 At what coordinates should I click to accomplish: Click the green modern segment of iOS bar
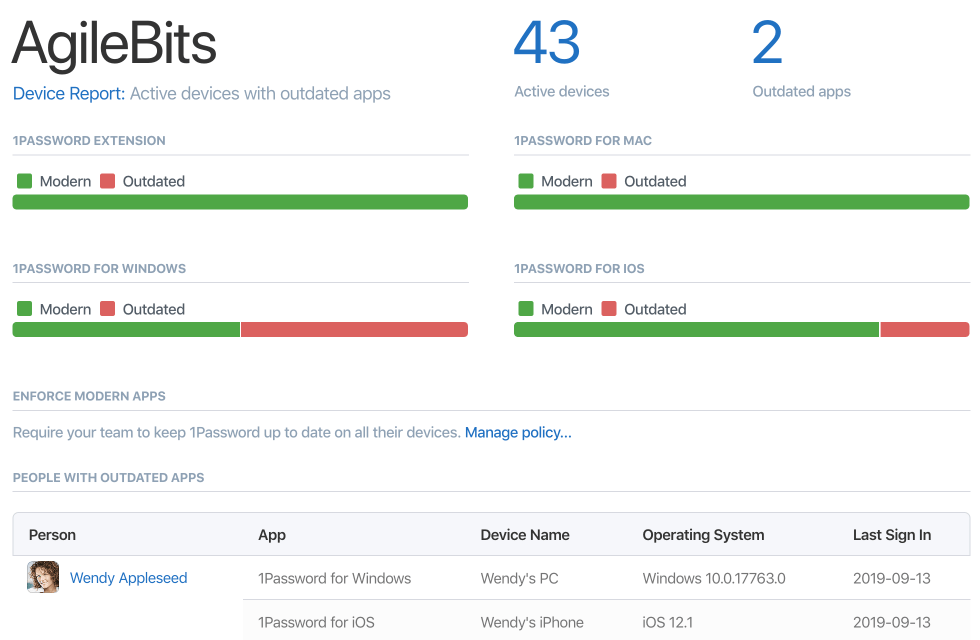[696, 329]
